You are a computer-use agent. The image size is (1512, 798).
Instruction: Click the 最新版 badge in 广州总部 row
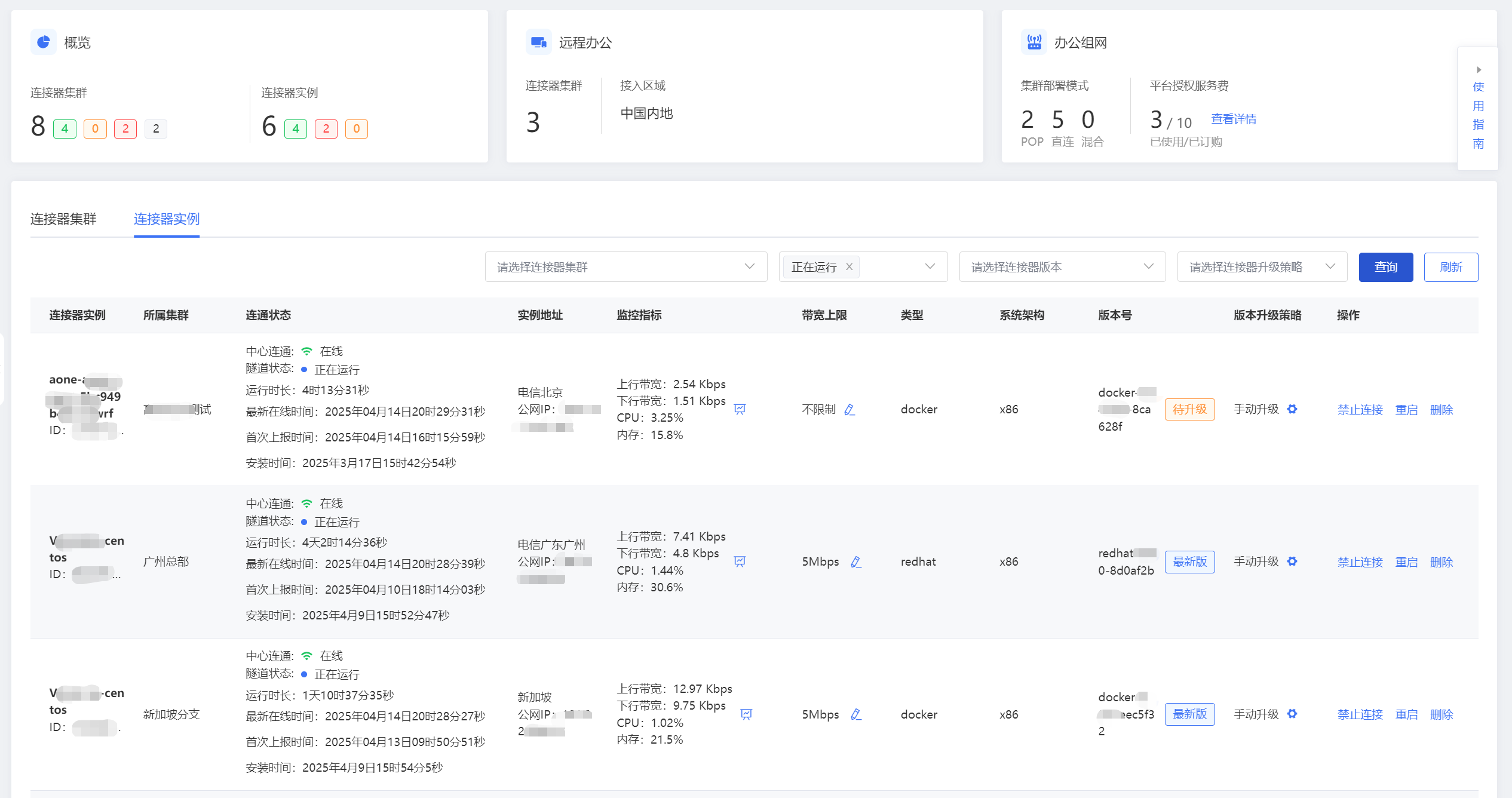tap(1189, 561)
